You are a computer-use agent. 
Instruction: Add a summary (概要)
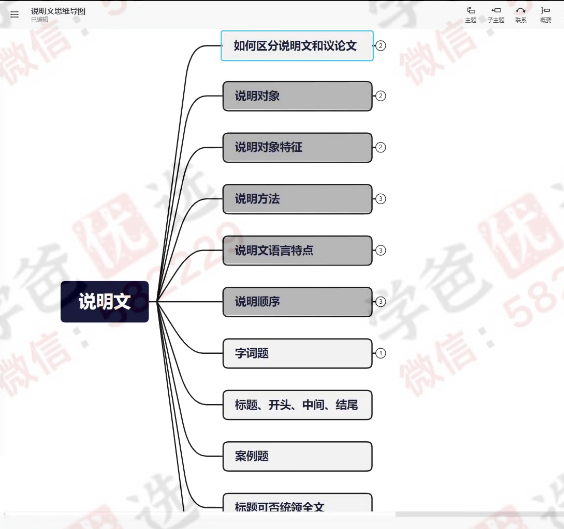(x=546, y=15)
